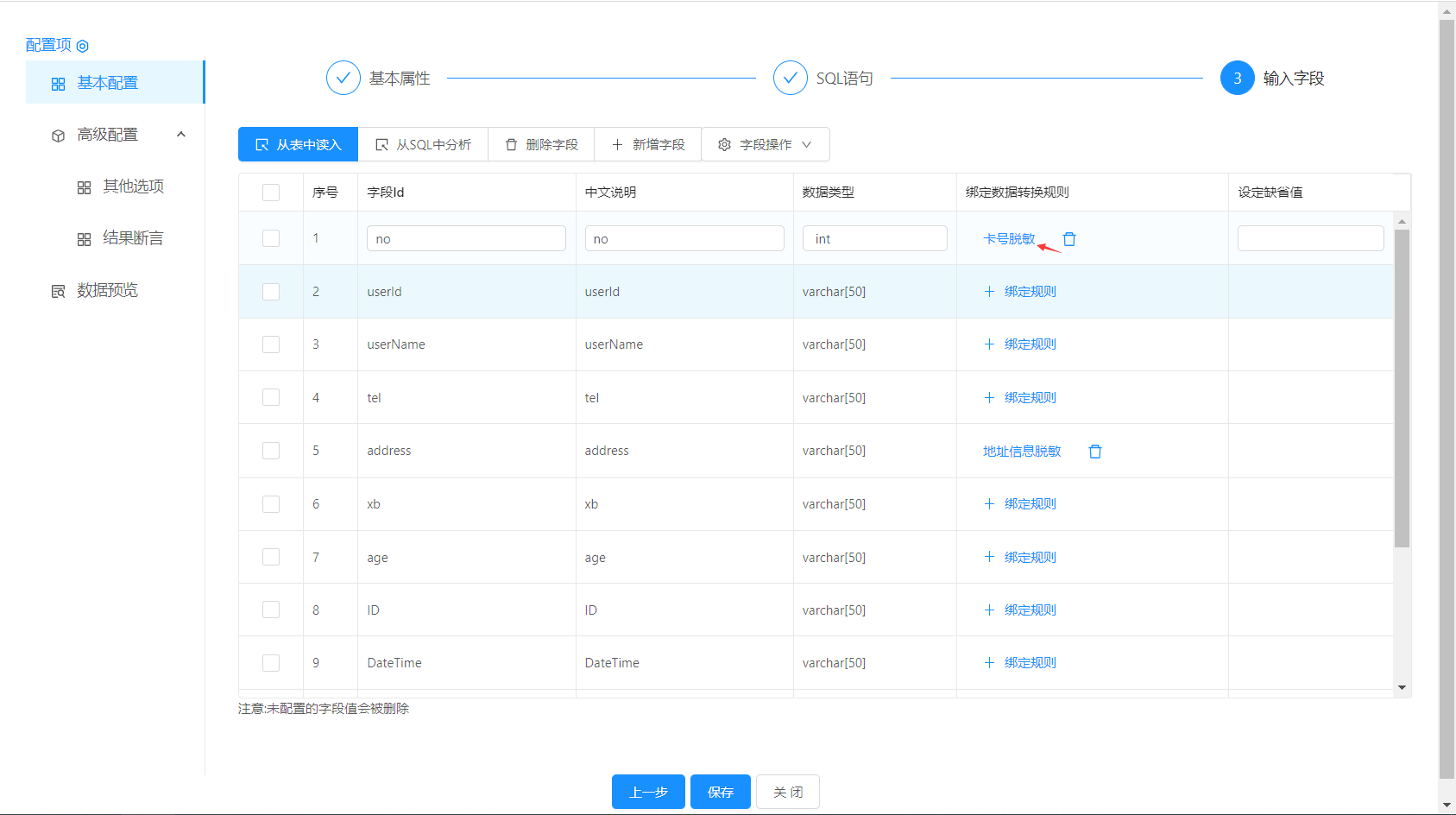The width and height of the screenshot is (1456, 815).
Task: Open the 字段操作 dropdown menu
Action: point(766,145)
